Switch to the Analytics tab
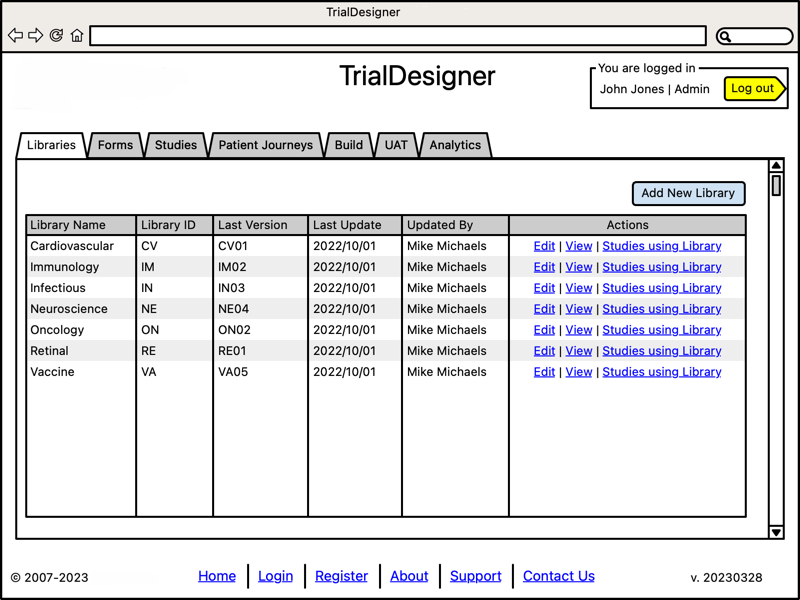The height and width of the screenshot is (600, 800). (x=455, y=145)
